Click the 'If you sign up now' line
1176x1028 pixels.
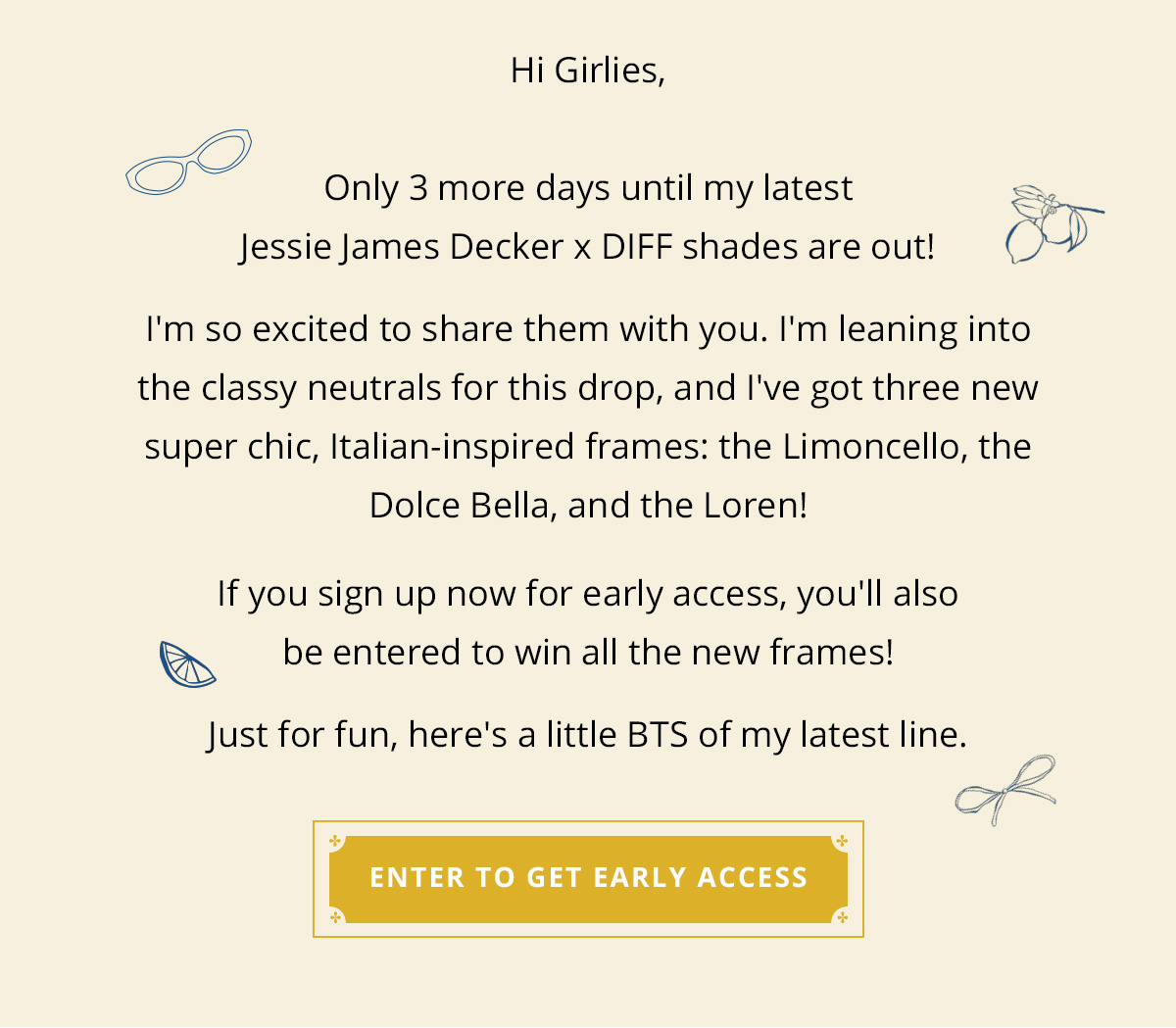(588, 594)
